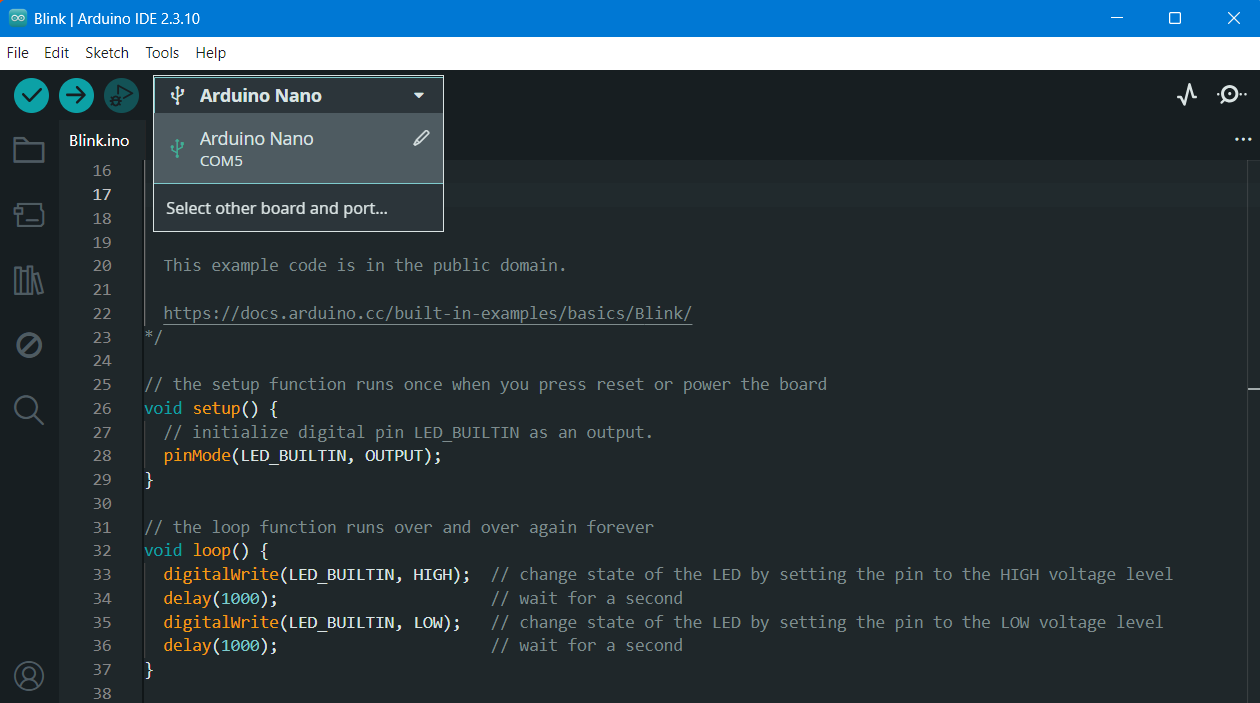The height and width of the screenshot is (703, 1260).
Task: Click line number 26 in the gutter
Action: (x=102, y=408)
